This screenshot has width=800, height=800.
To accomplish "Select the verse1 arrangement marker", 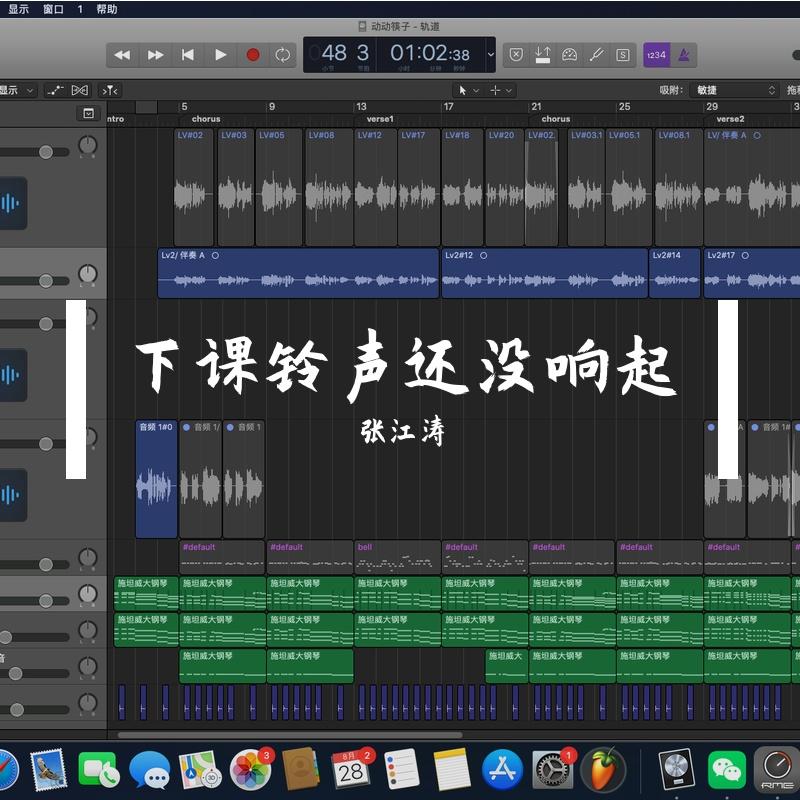I will (380, 119).
